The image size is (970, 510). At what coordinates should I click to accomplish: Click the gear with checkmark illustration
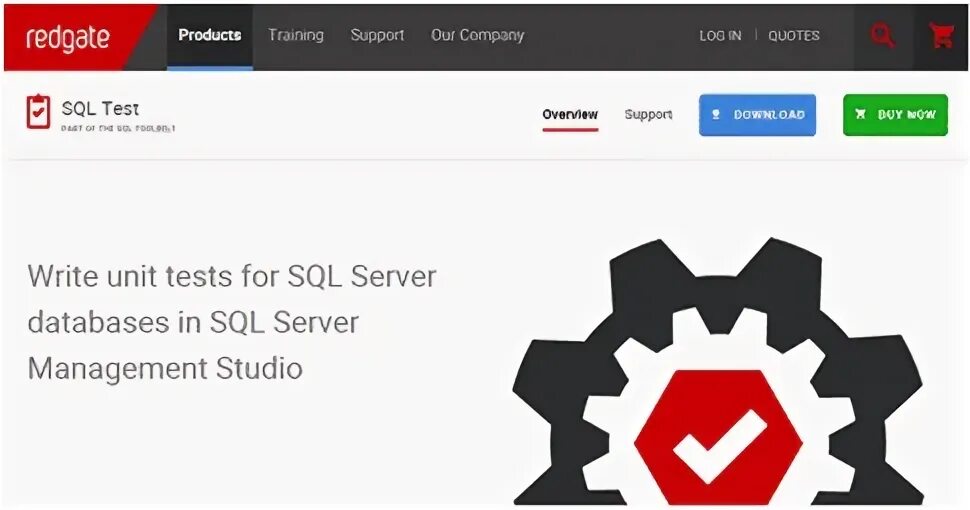pyautogui.click(x=718, y=371)
